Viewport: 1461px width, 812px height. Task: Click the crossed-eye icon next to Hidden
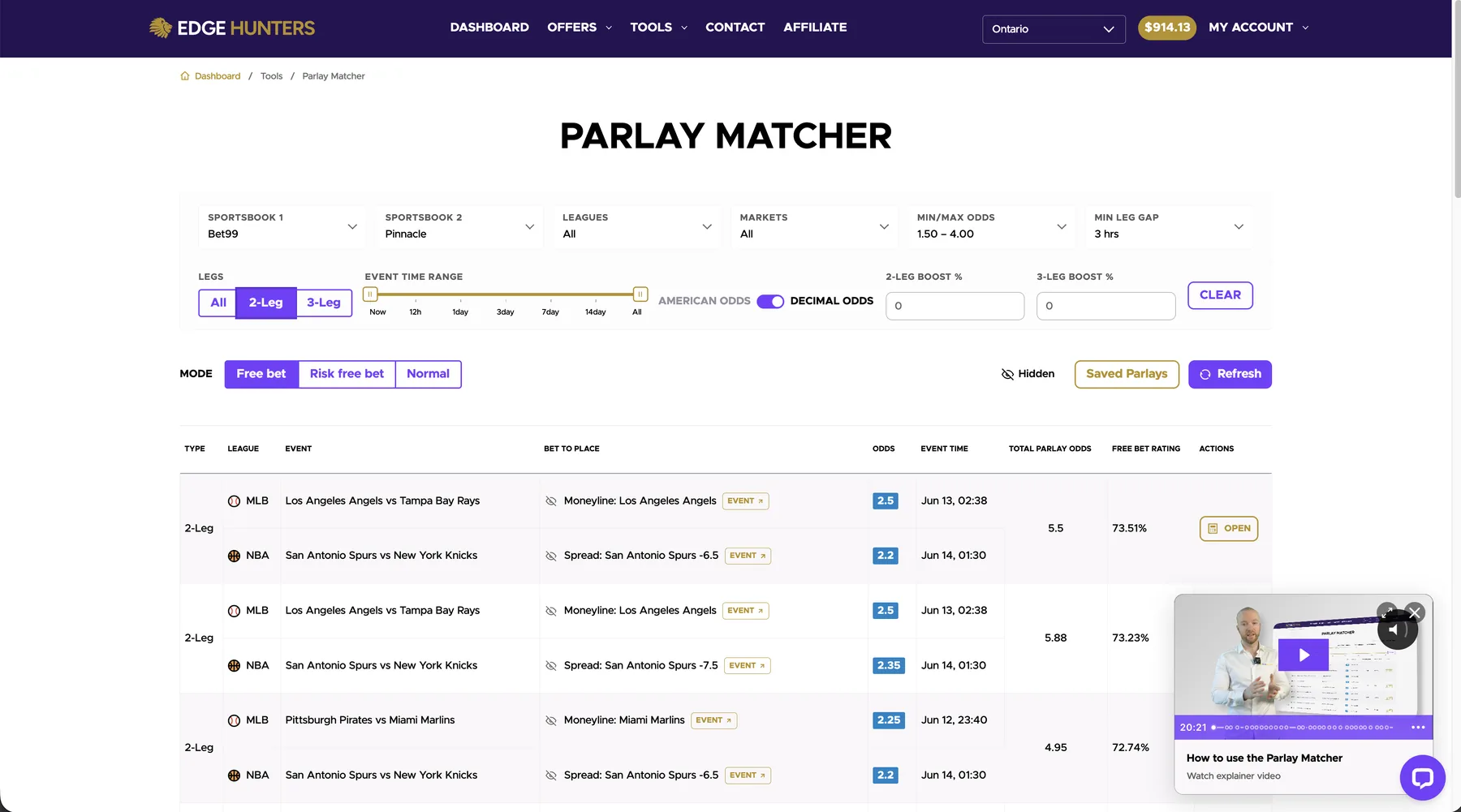(x=1007, y=374)
